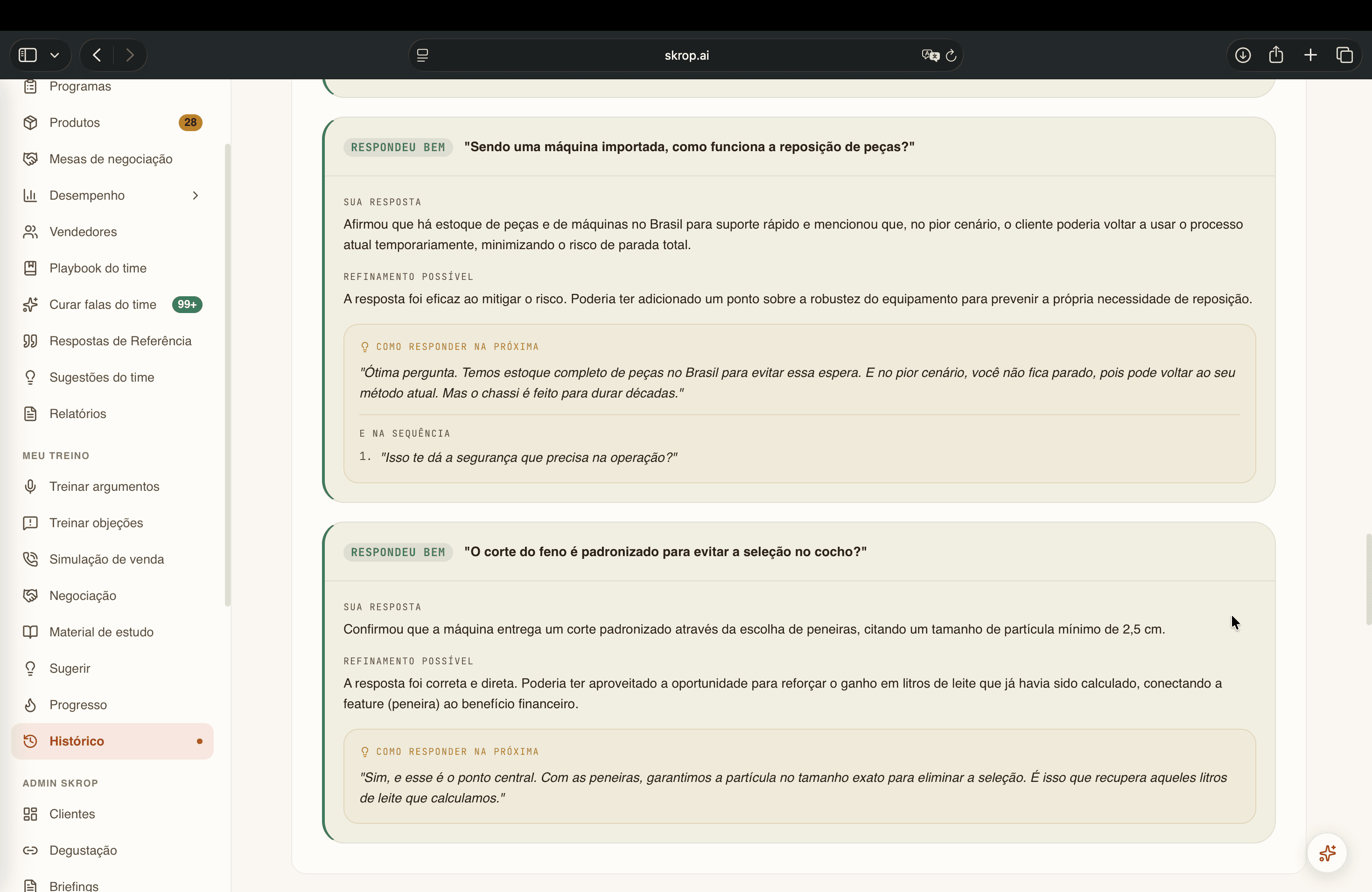Open Negociação under Meu Treino
This screenshot has height=892, width=1372.
tap(112, 595)
